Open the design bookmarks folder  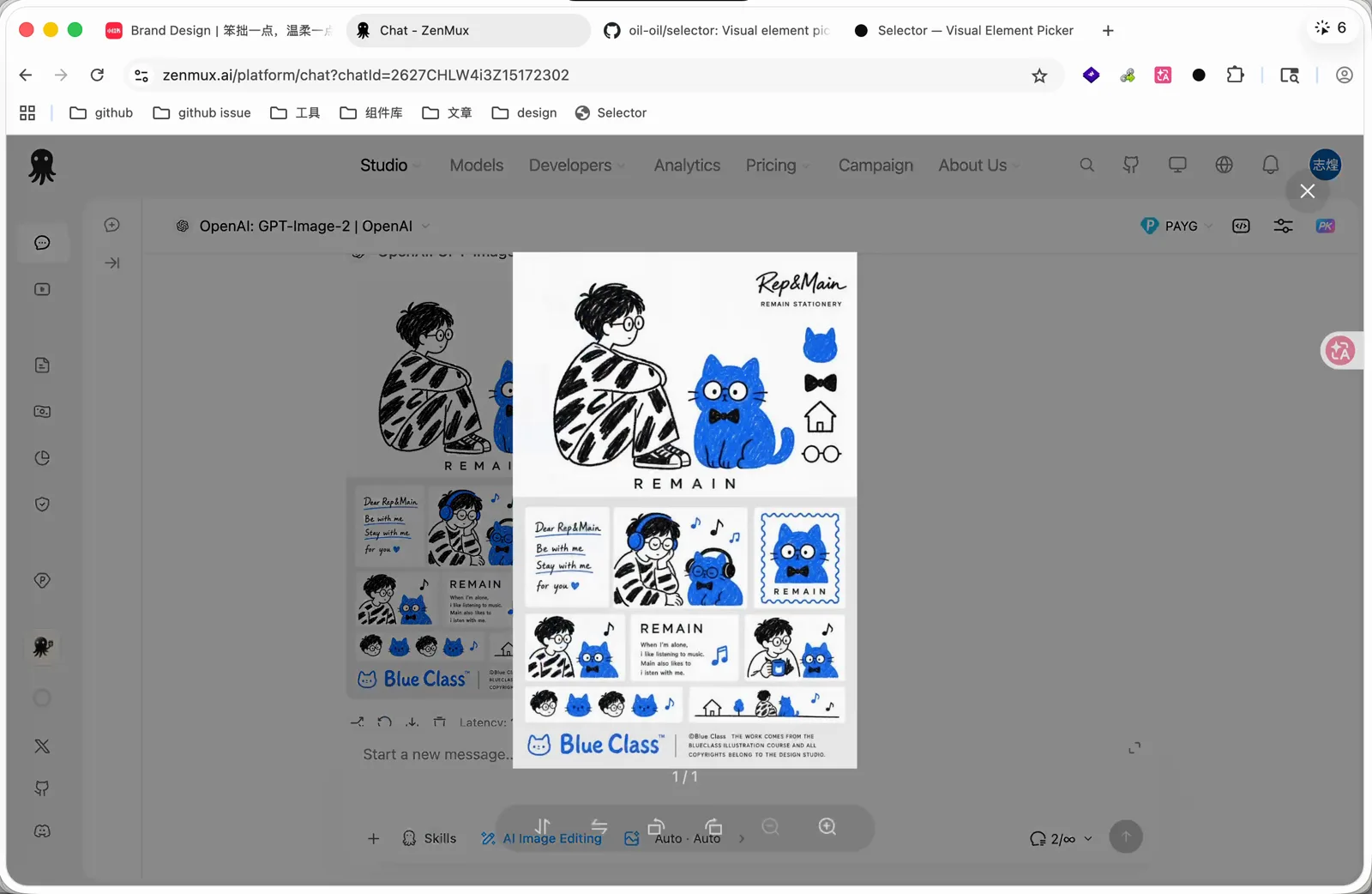(x=524, y=112)
